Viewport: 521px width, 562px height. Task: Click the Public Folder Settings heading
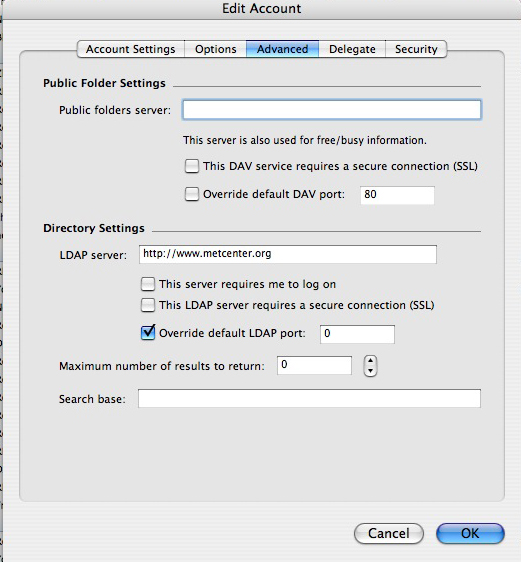104,83
